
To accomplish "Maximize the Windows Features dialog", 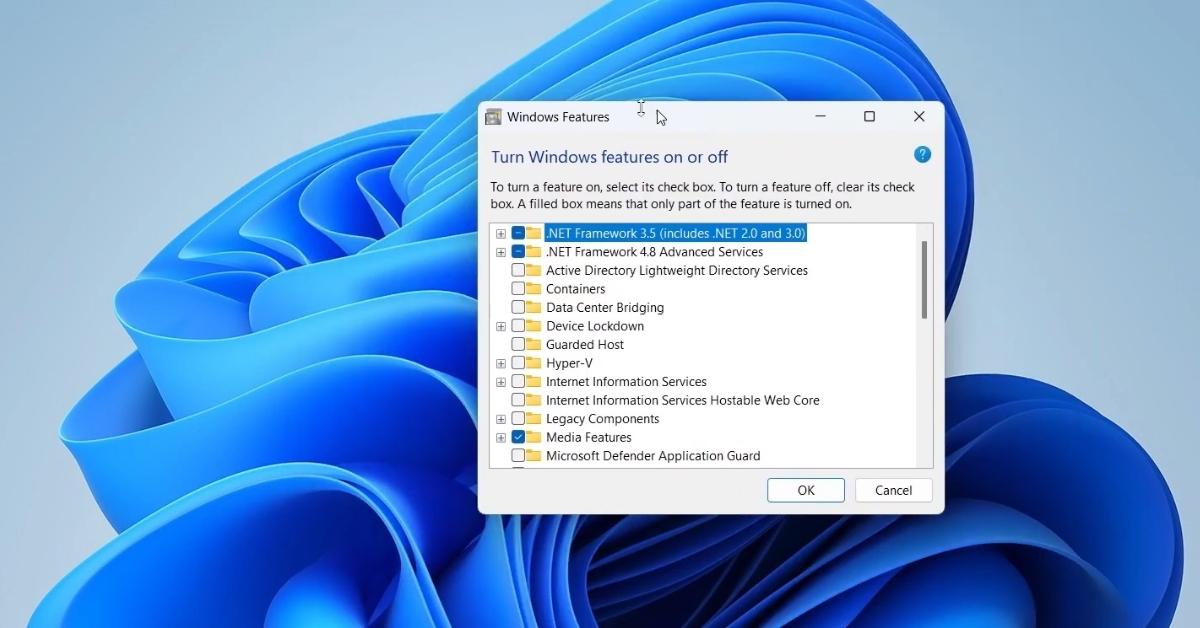I will (869, 117).
